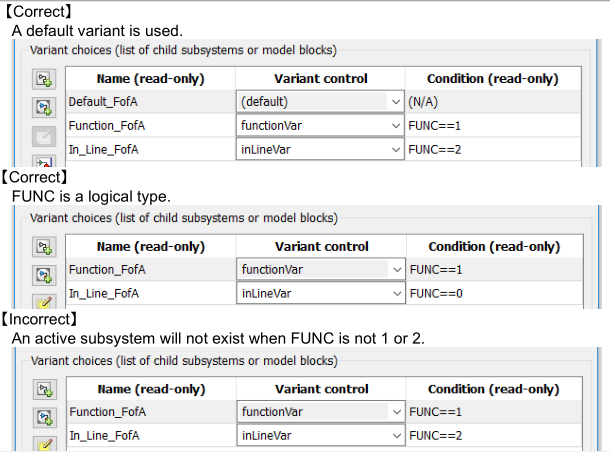The height and width of the screenshot is (454, 610).
Task: Click the Variant control column header in the Incorrect example
Action: (x=320, y=389)
